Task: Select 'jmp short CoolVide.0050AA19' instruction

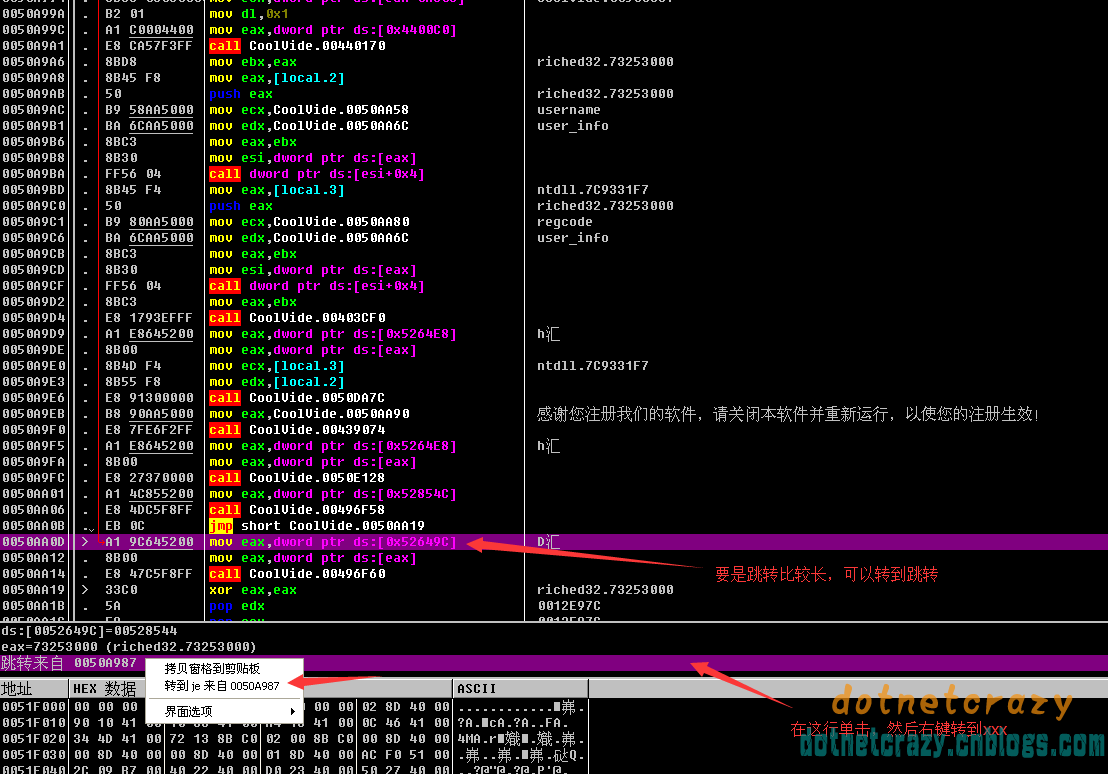Action: (x=317, y=526)
